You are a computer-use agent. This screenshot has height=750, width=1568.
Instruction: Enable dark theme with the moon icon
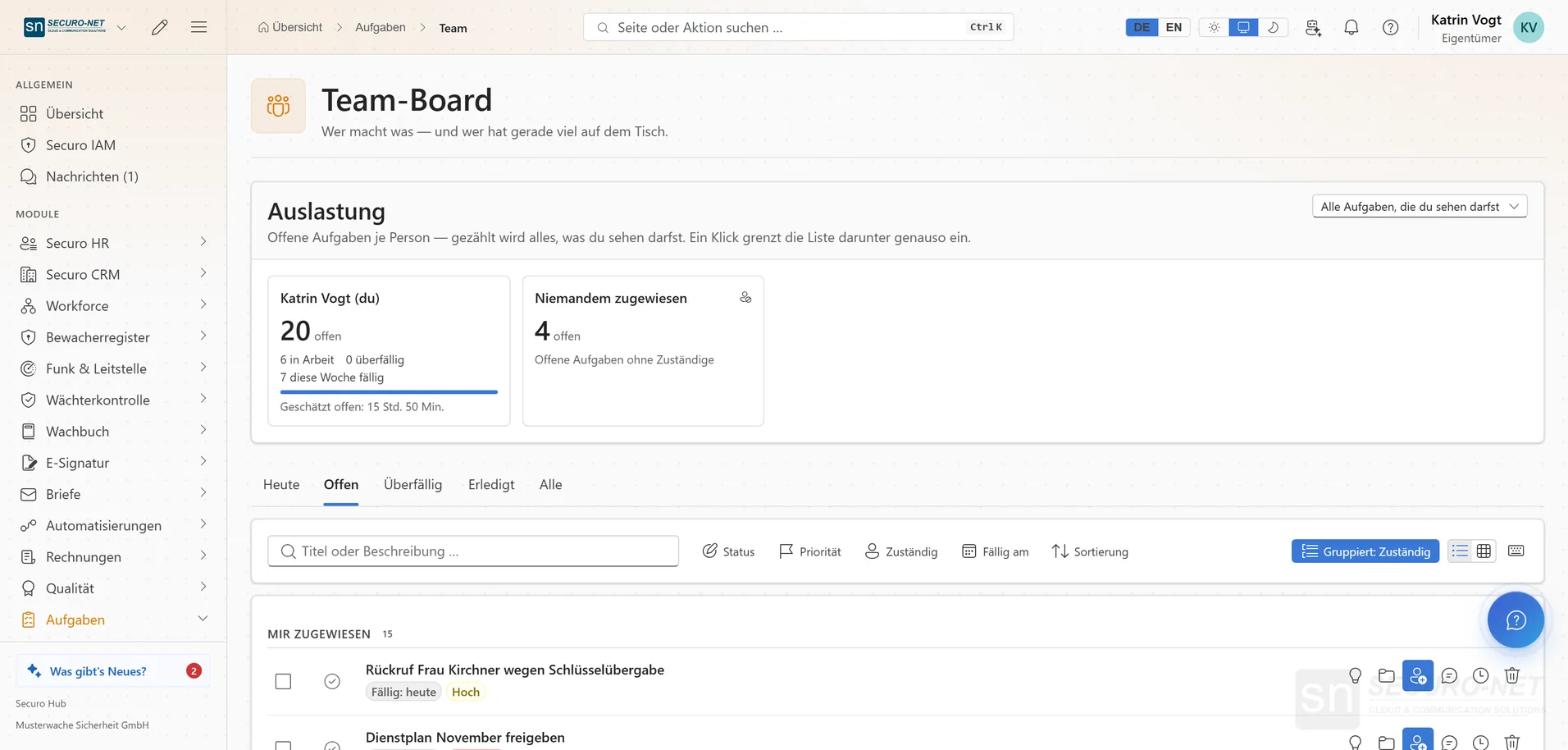pyautogui.click(x=1273, y=27)
